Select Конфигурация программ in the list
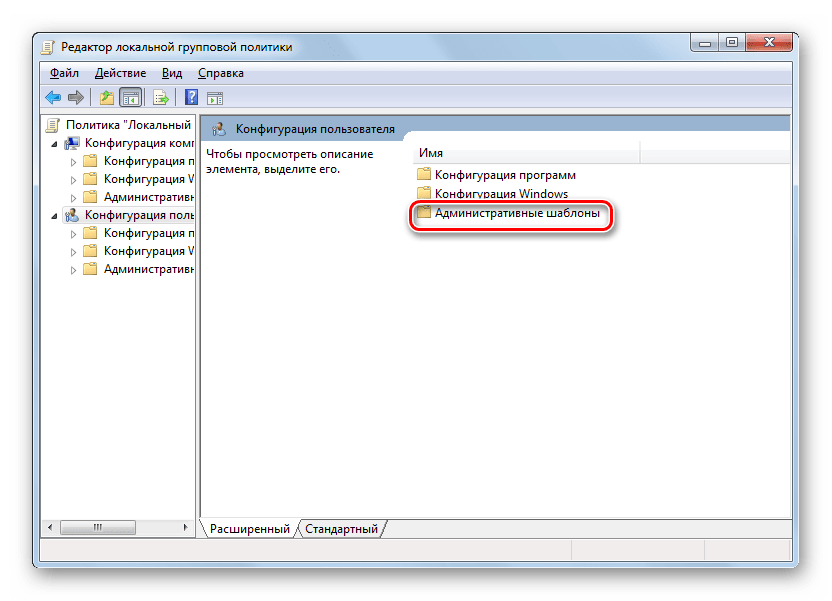The image size is (832, 601). point(505,175)
